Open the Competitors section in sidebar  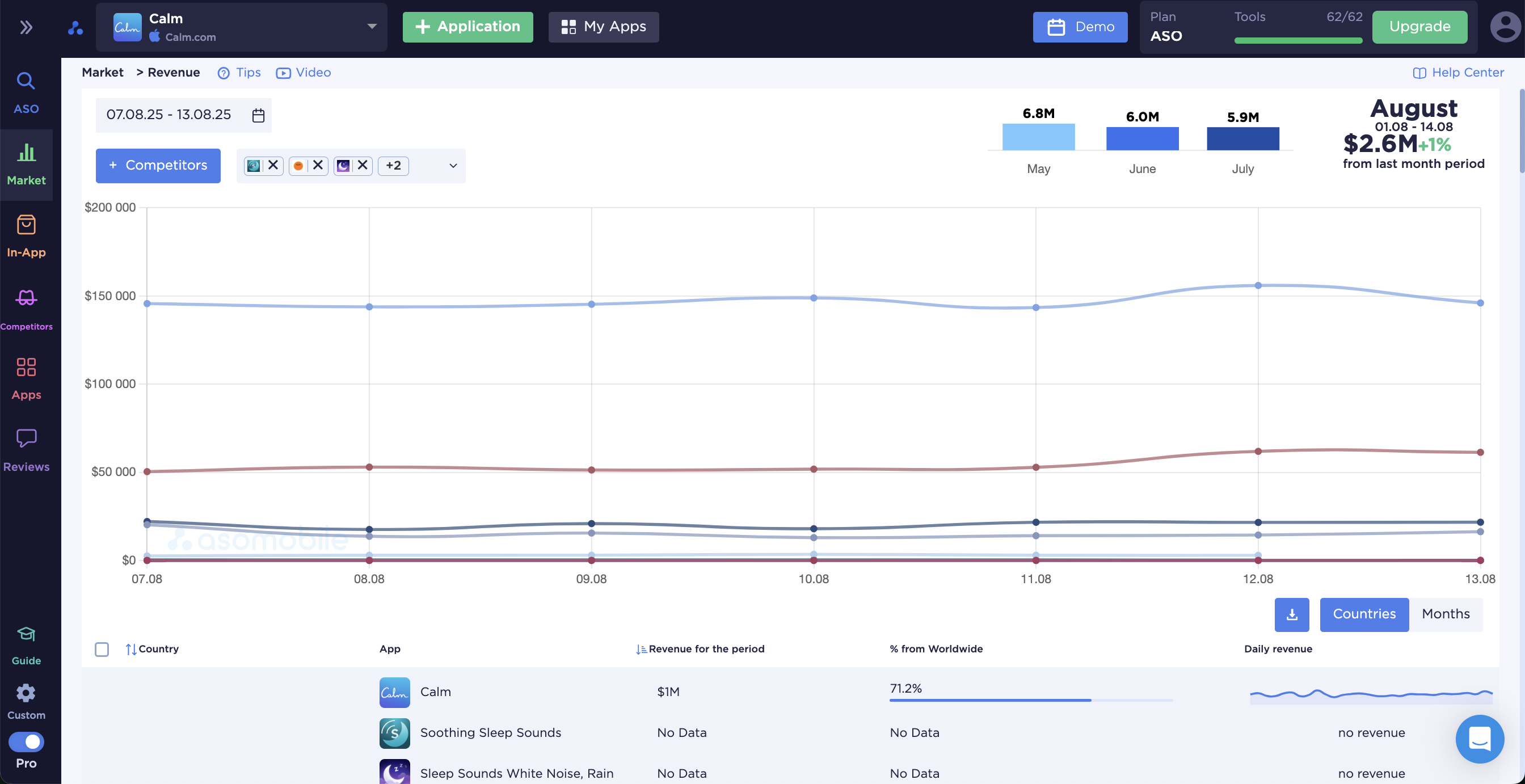click(x=26, y=309)
